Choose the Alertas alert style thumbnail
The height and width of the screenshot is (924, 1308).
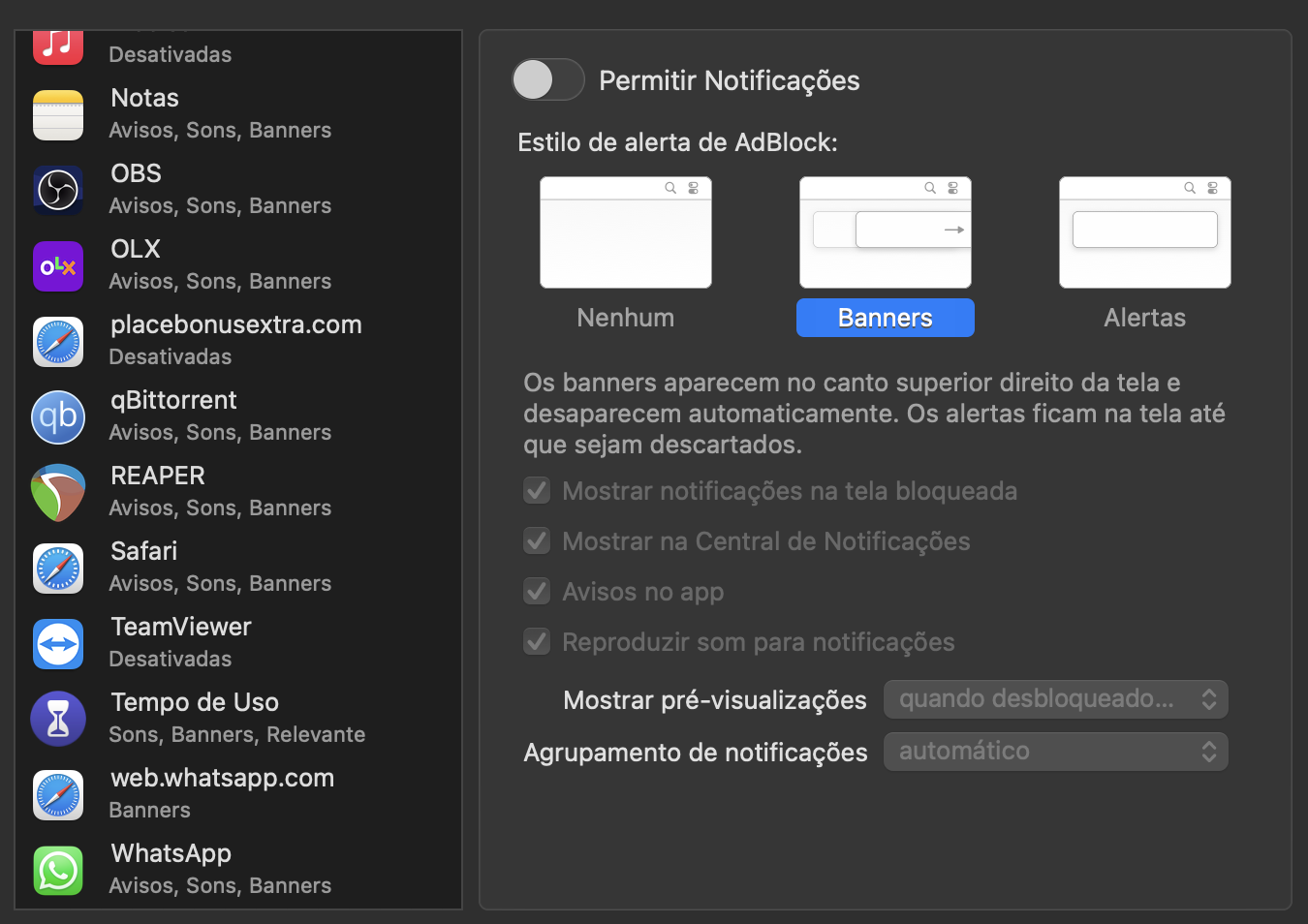click(1145, 232)
